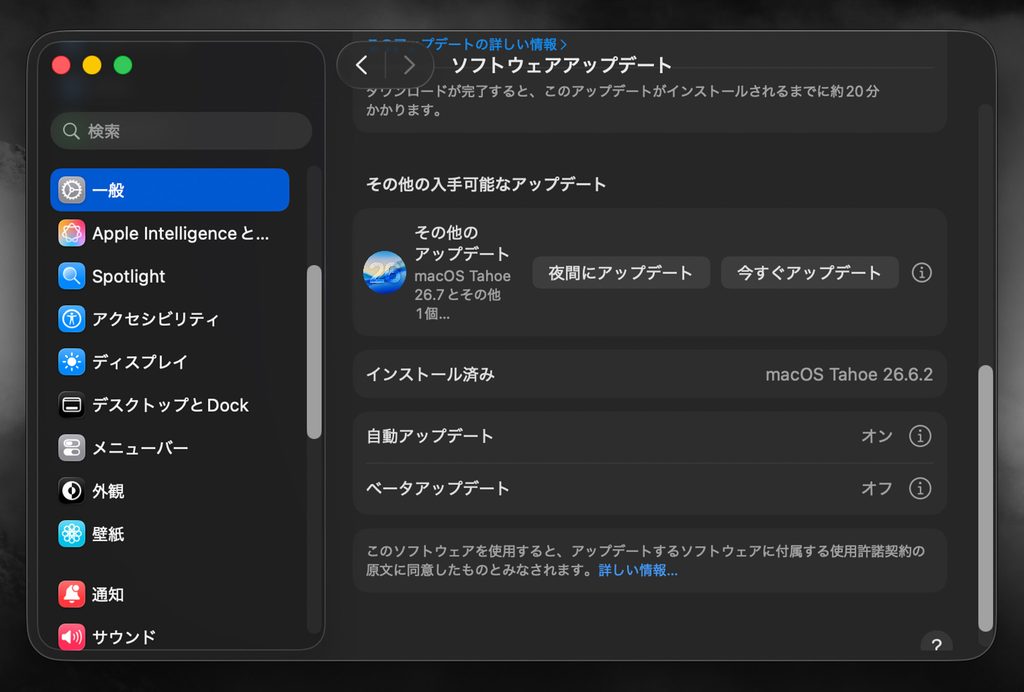Click the green full-screen window button

[123, 65]
